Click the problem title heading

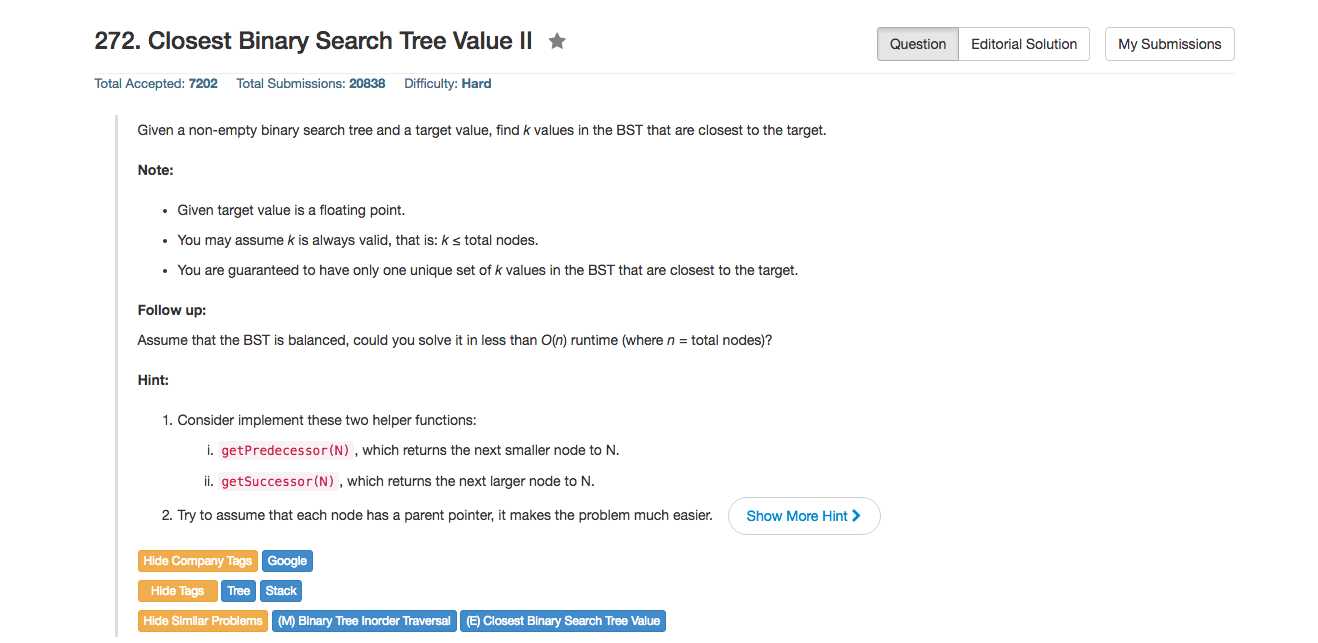[x=313, y=42]
